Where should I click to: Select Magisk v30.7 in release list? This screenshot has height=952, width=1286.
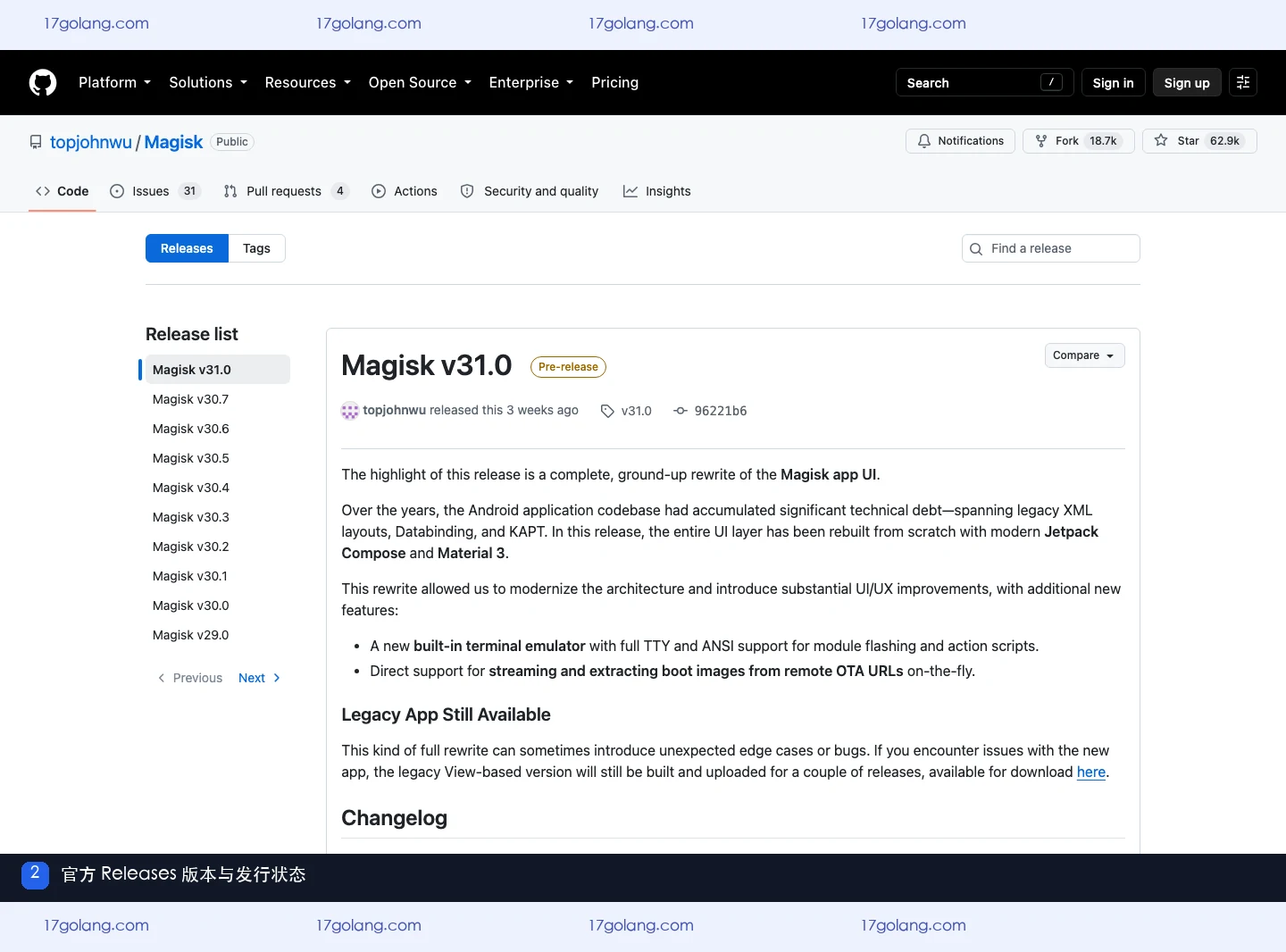(217, 399)
